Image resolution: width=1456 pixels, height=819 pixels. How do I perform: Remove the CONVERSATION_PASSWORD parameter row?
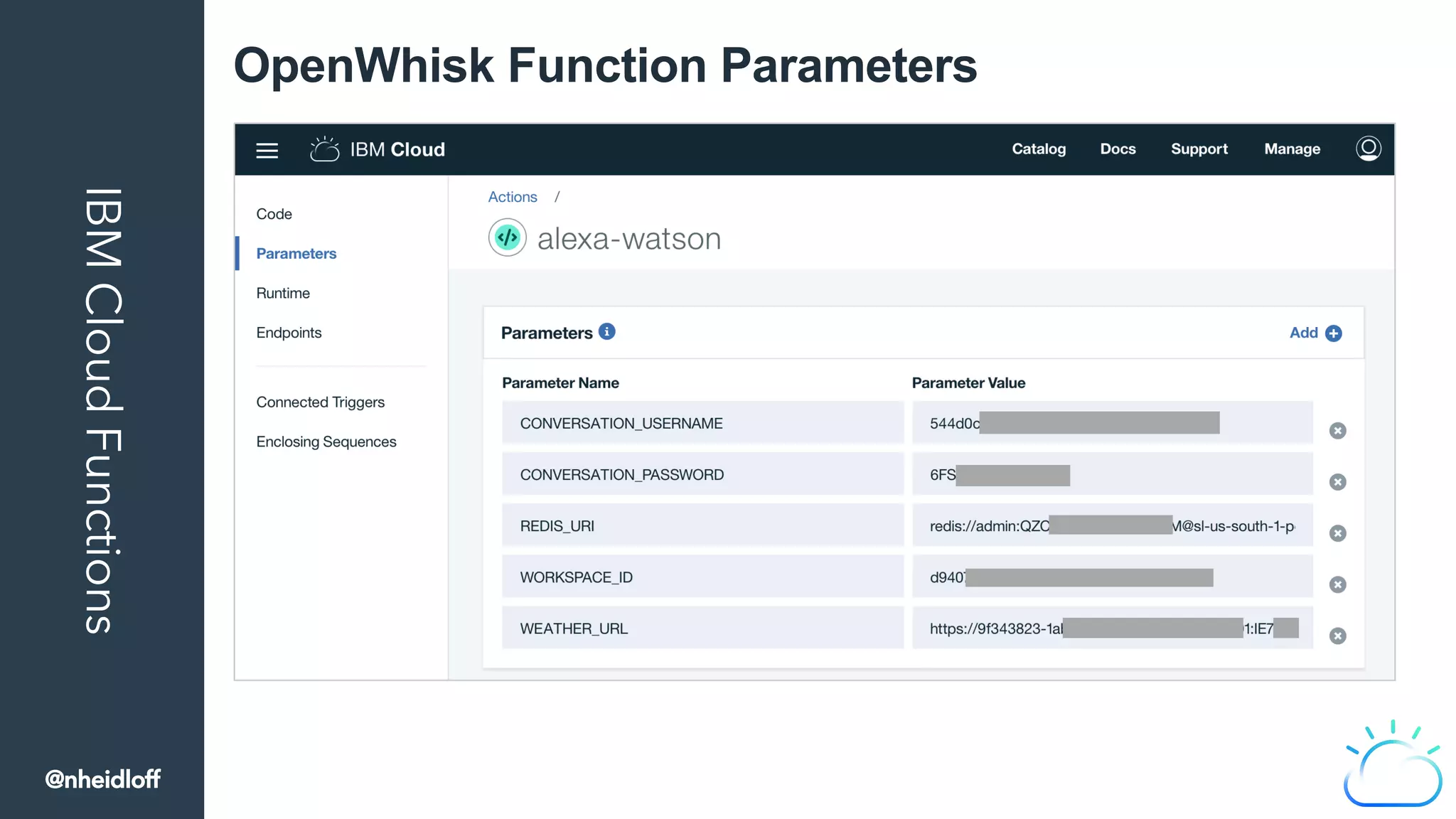pos(1337,482)
